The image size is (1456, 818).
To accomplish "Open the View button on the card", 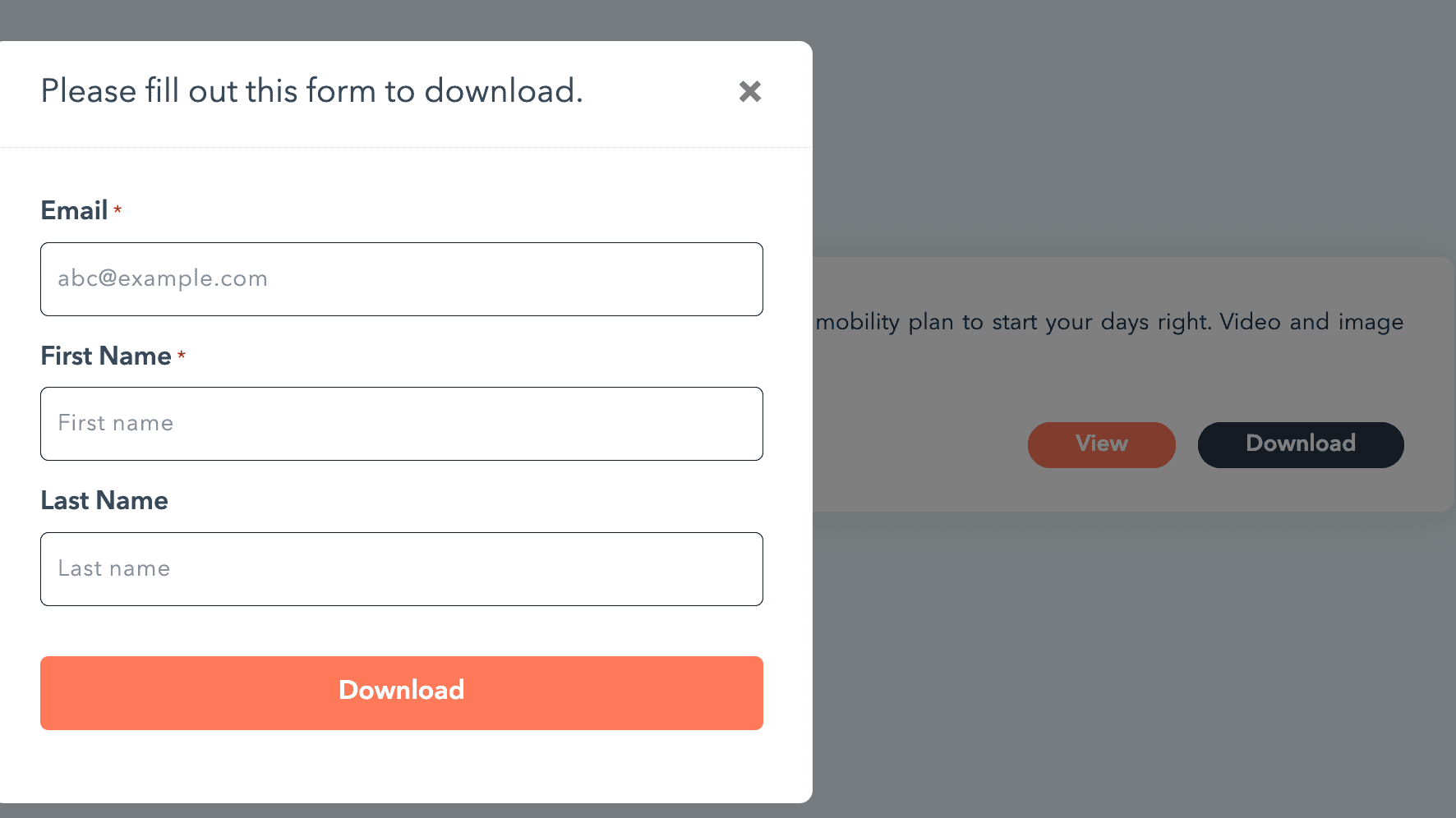I will click(x=1101, y=445).
